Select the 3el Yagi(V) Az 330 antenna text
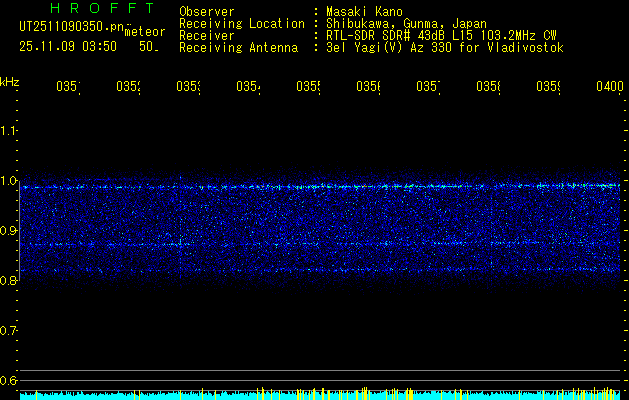629x400 pixels. (x=445, y=48)
